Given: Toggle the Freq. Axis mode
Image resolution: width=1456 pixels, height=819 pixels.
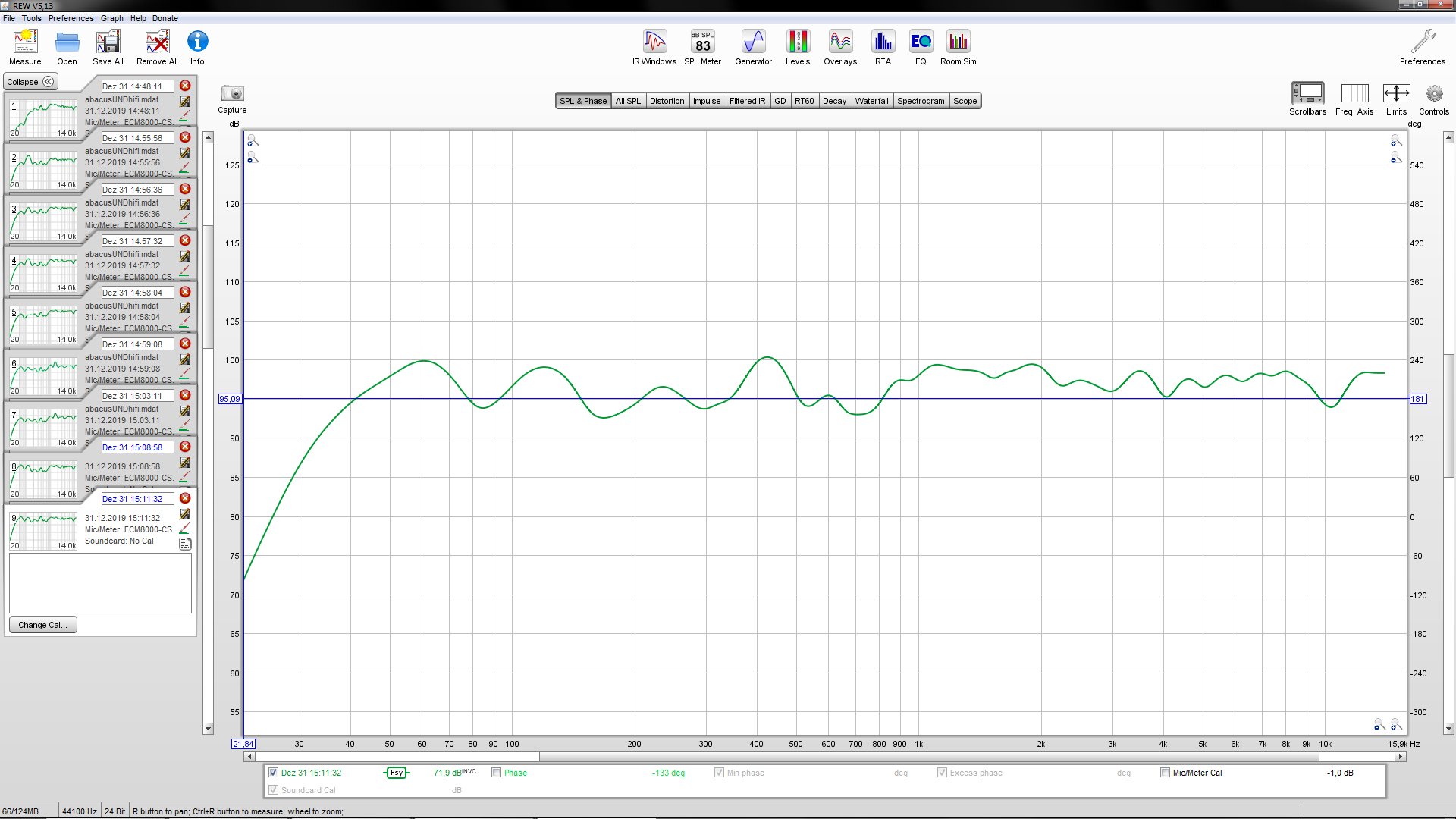Looking at the screenshot, I should tap(1354, 94).
